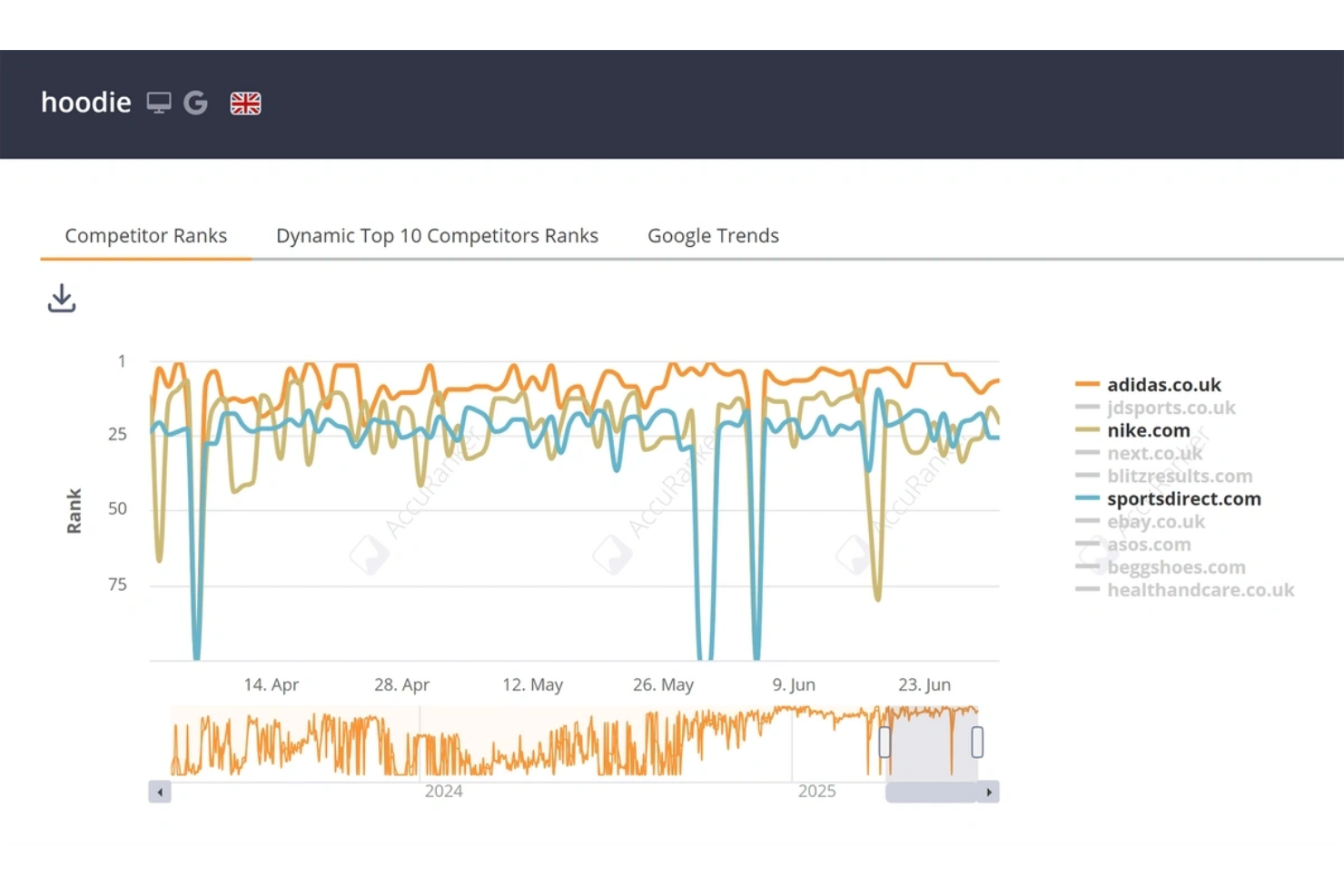Image resolution: width=1344 pixels, height=896 pixels.
Task: Hide the adidas.co.uk series in legend
Action: [1163, 385]
